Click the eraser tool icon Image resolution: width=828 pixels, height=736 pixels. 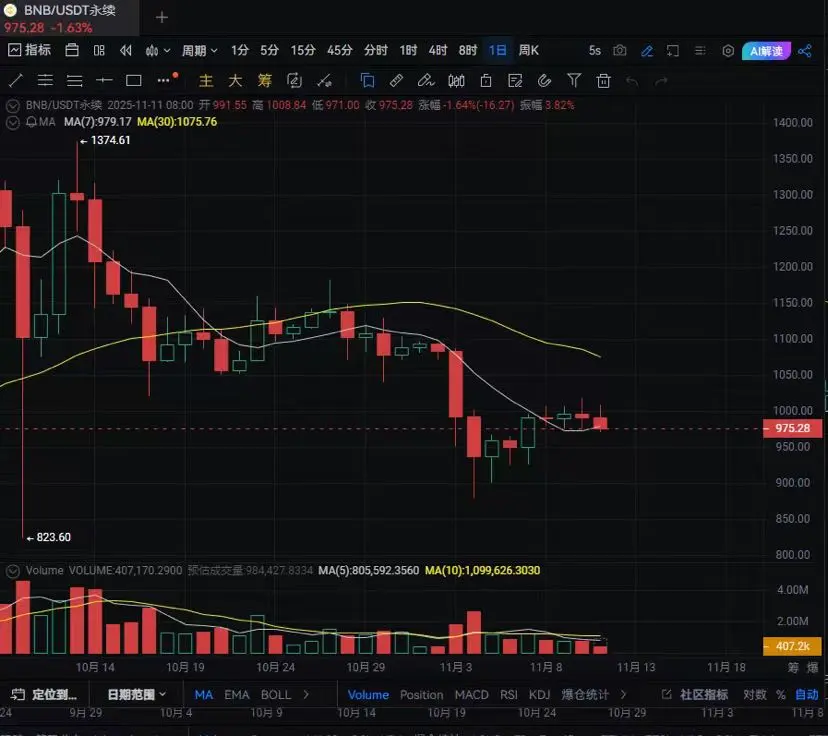tap(426, 81)
